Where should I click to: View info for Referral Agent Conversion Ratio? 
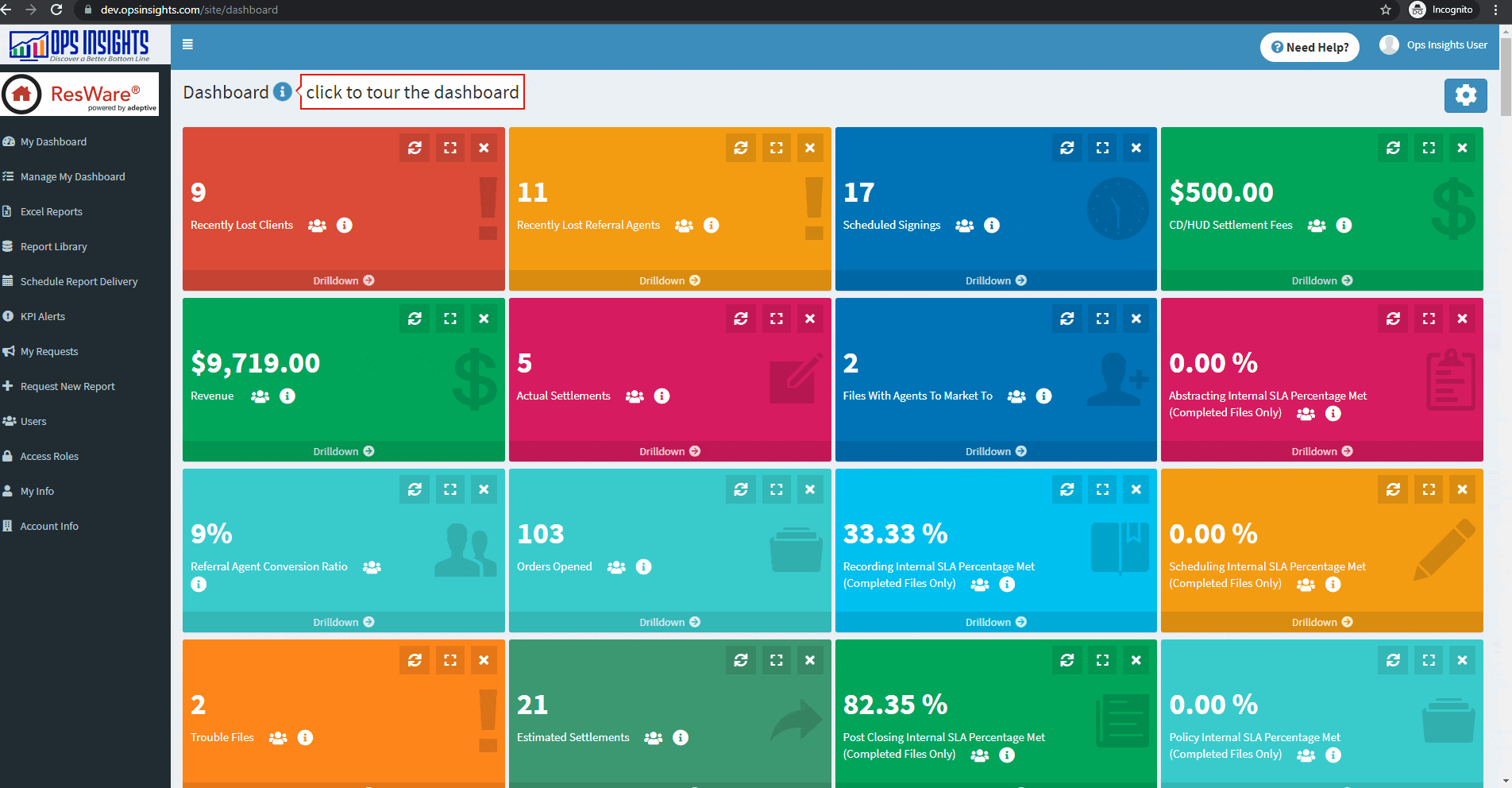point(199,584)
